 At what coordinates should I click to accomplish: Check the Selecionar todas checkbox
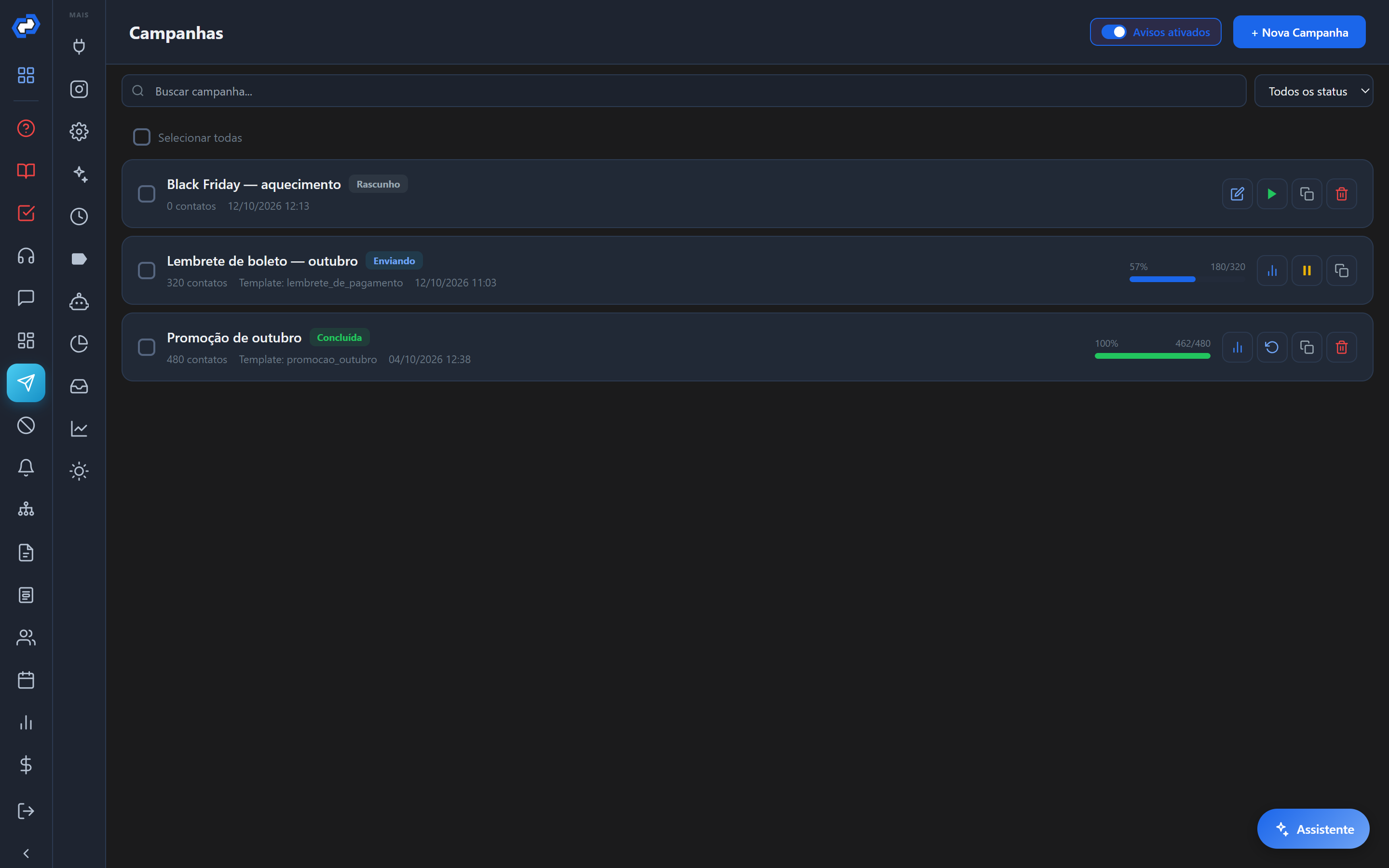(x=142, y=137)
